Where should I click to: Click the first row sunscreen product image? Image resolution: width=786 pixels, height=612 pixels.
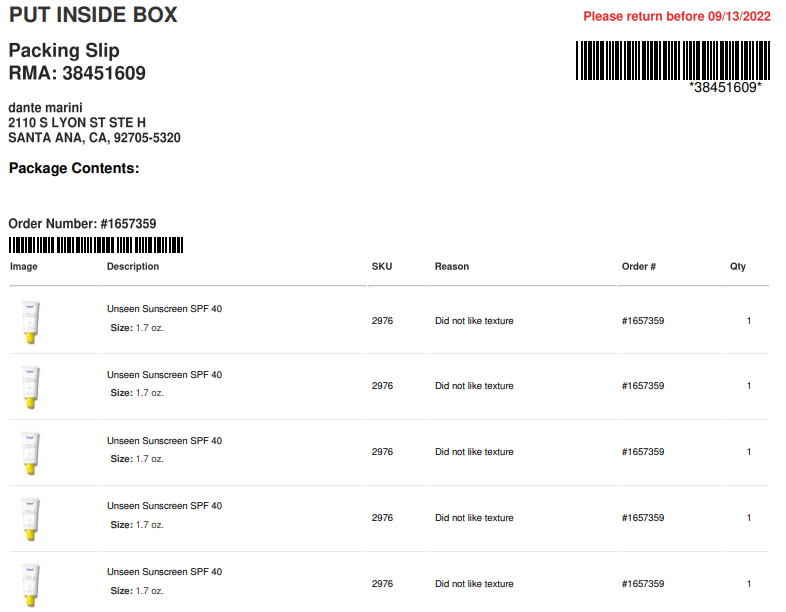click(x=31, y=322)
